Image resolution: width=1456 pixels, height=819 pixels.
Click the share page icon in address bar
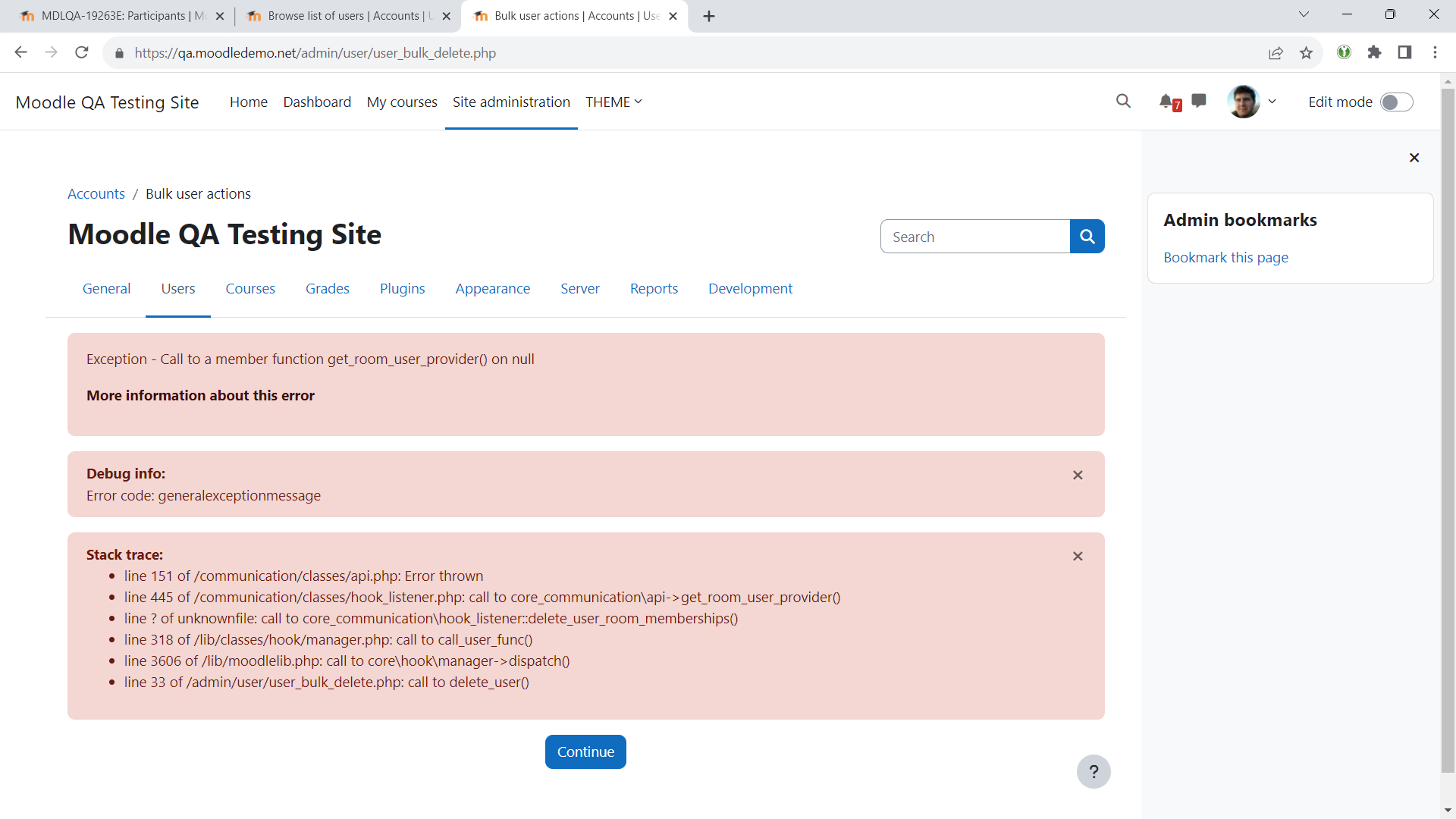point(1276,52)
